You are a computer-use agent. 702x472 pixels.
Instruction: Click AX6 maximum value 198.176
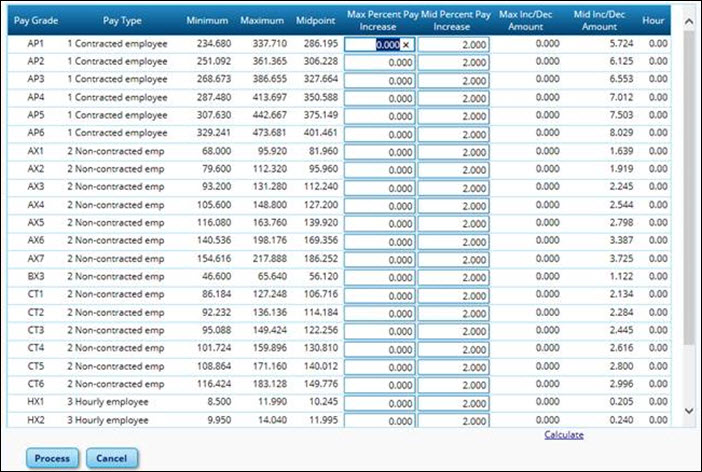point(270,240)
